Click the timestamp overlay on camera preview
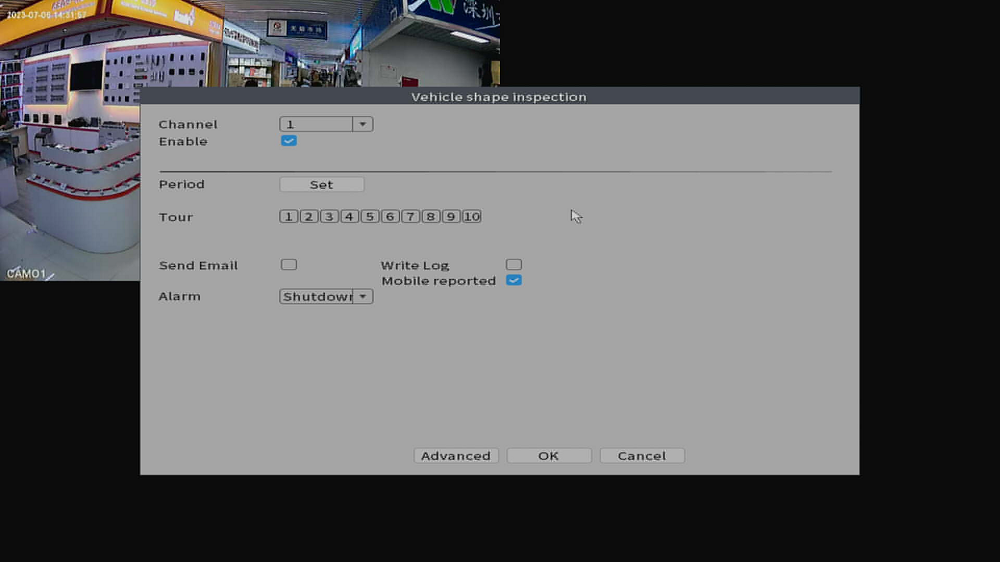 pyautogui.click(x=47, y=15)
